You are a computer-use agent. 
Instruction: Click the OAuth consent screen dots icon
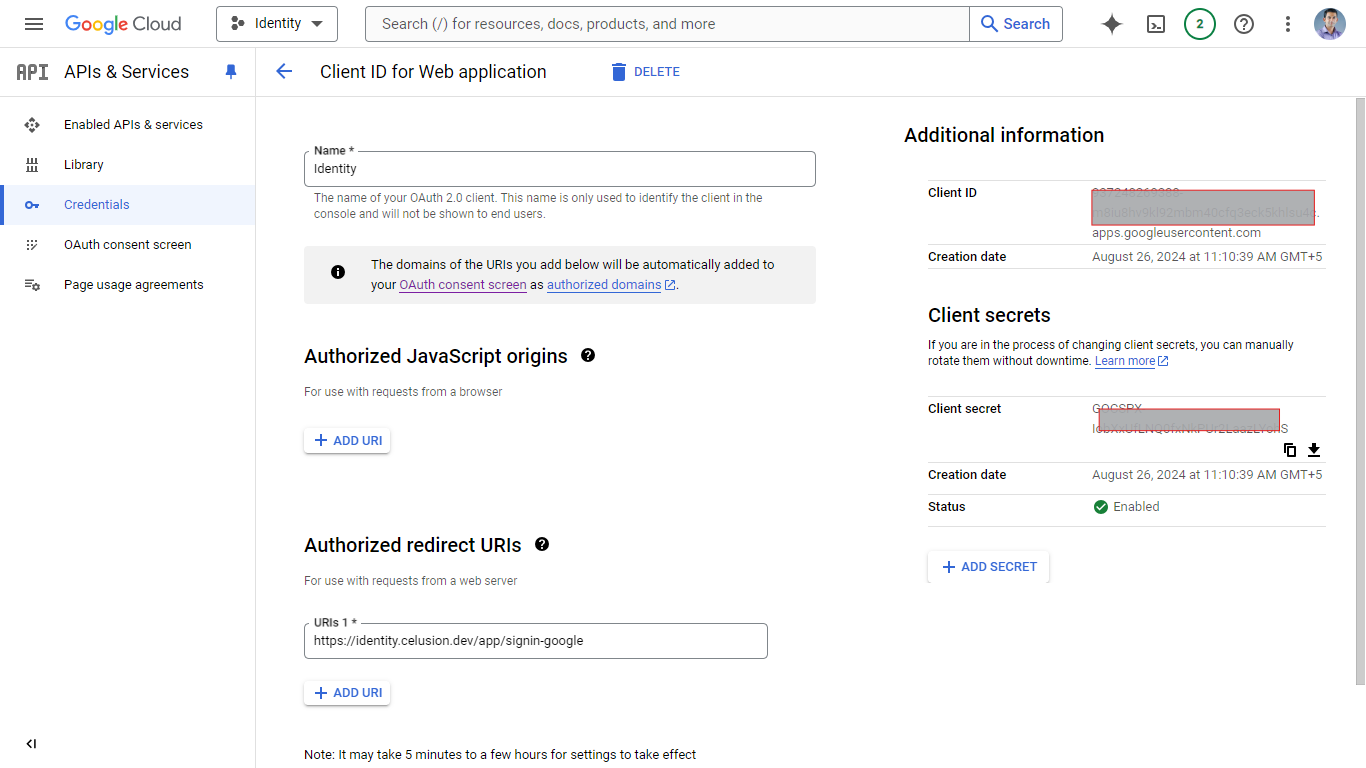click(x=32, y=245)
